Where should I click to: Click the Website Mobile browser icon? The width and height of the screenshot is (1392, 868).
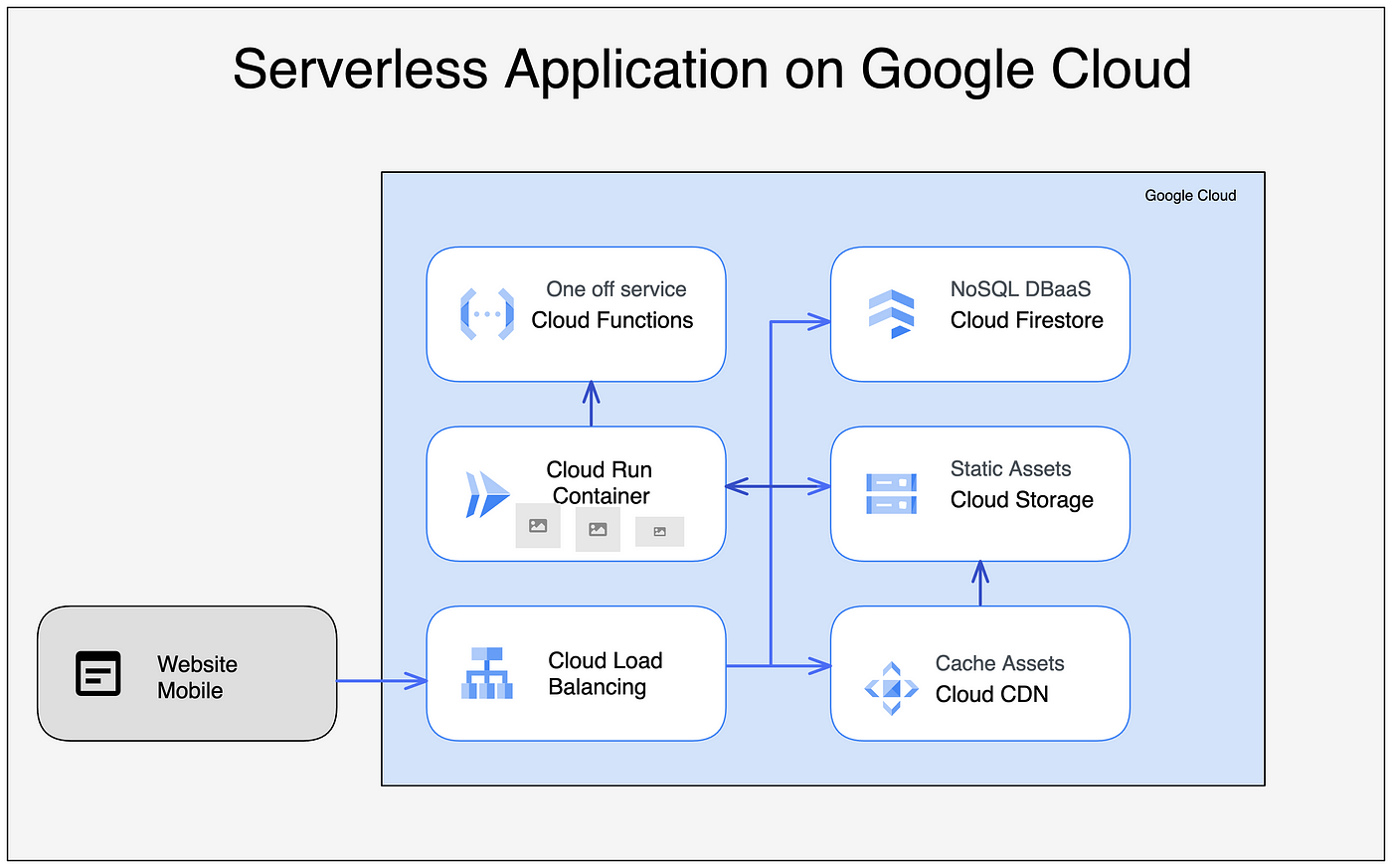tap(98, 673)
